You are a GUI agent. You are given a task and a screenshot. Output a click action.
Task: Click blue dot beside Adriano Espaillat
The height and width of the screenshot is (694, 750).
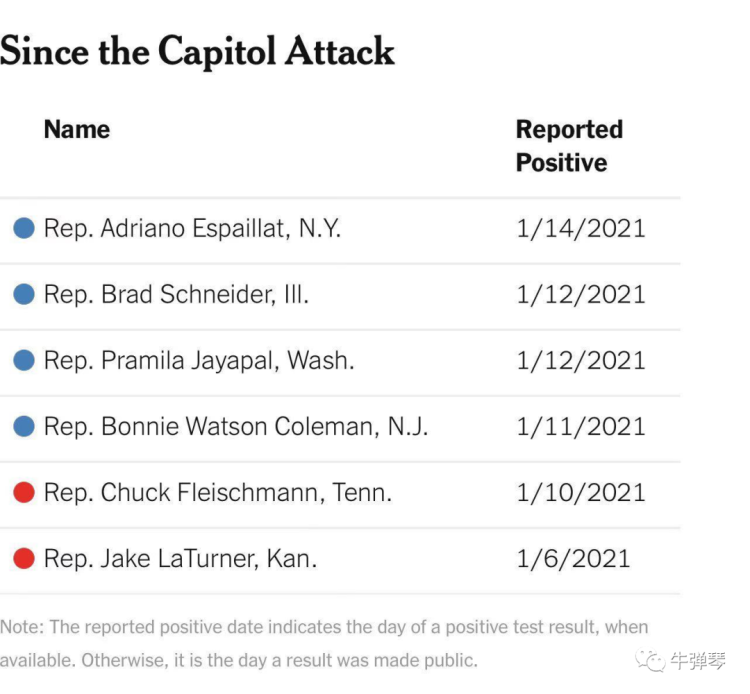click(24, 228)
